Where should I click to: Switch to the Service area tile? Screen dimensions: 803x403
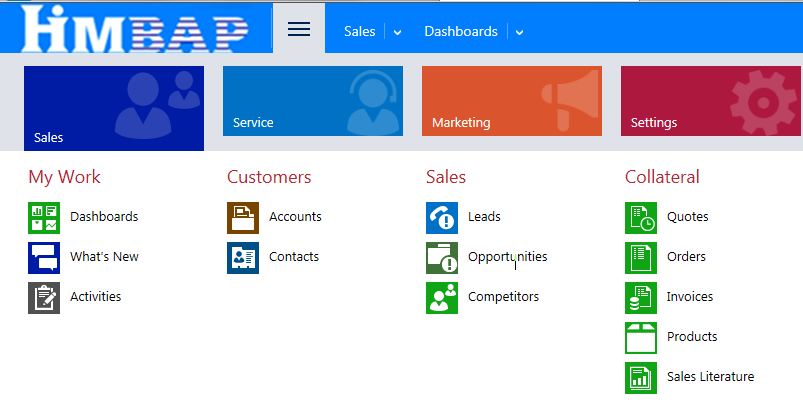tap(313, 101)
